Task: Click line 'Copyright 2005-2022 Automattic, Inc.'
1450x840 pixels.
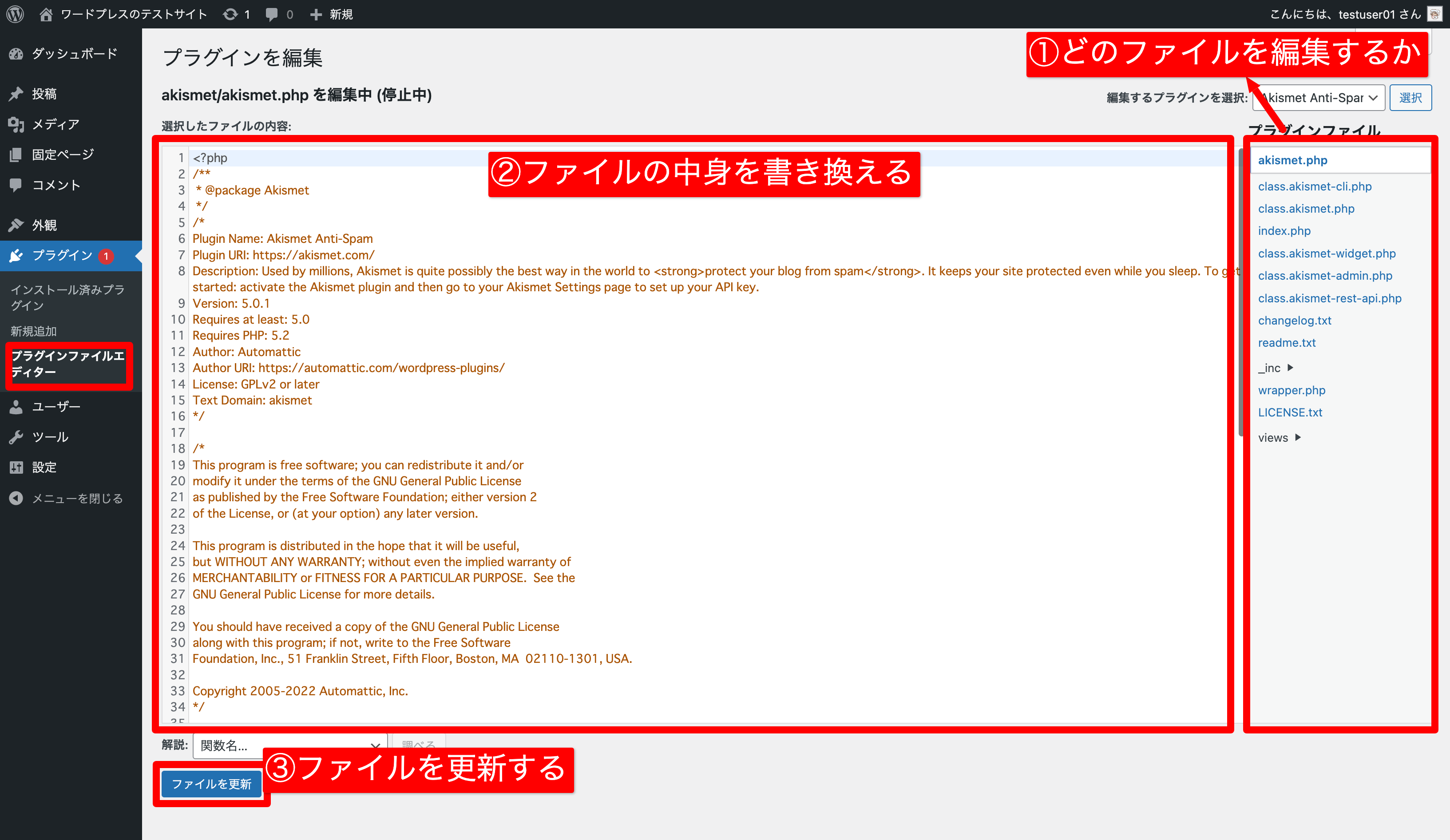Action: coord(300,691)
